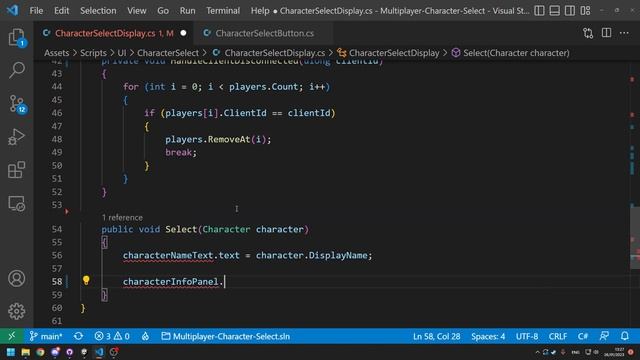Viewport: 640px width, 360px height.
Task: Click the yellow lightbulb quick-fix icon
Action: coord(86,280)
